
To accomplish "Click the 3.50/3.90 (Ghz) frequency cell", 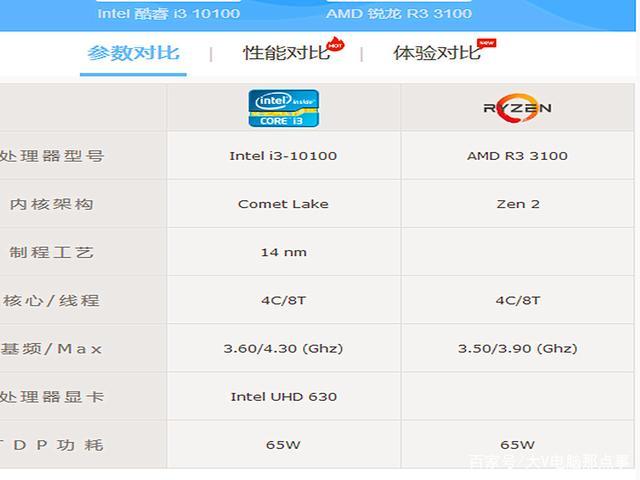I will 518,349.
